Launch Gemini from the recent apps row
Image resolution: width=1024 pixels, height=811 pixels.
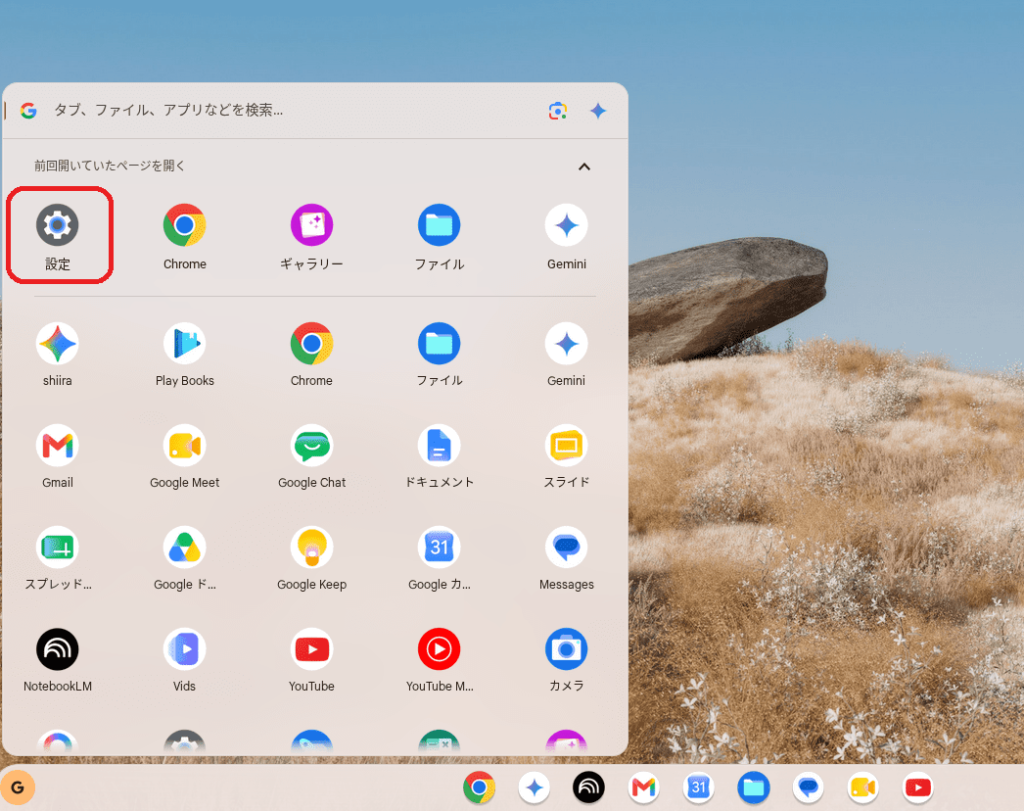point(566,236)
